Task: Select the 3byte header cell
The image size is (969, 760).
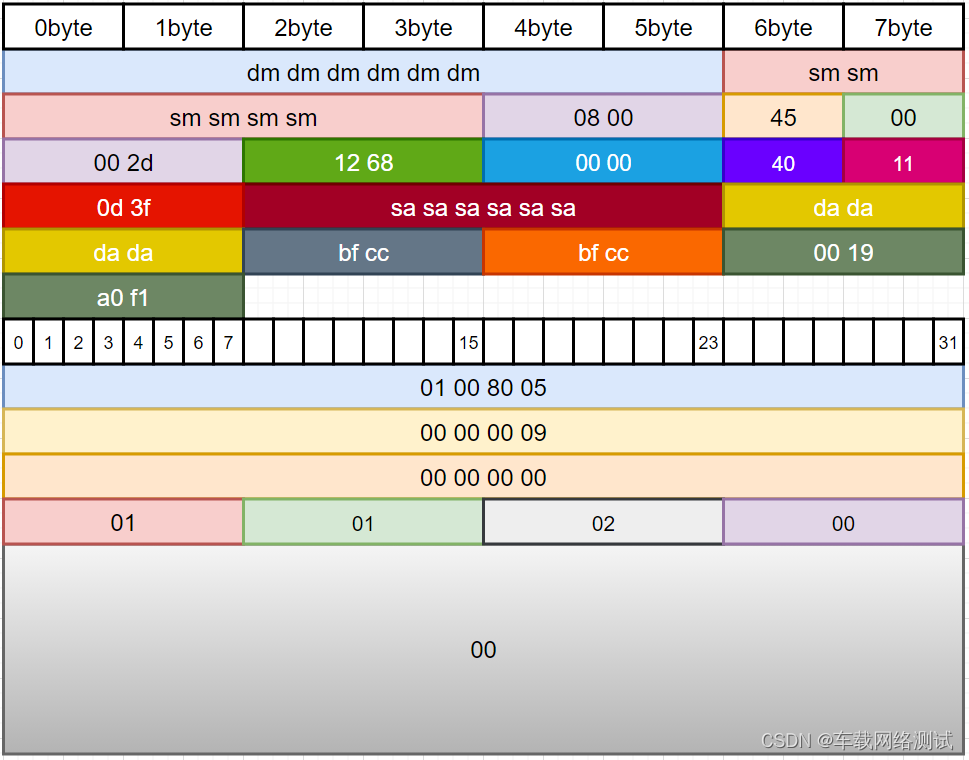Action: (423, 27)
